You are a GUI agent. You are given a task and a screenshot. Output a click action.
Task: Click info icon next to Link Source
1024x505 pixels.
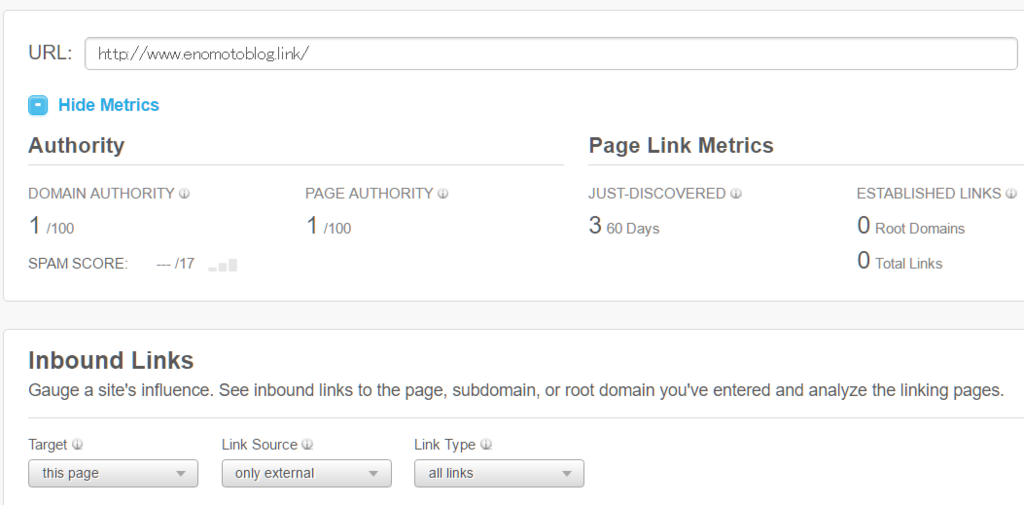point(307,445)
